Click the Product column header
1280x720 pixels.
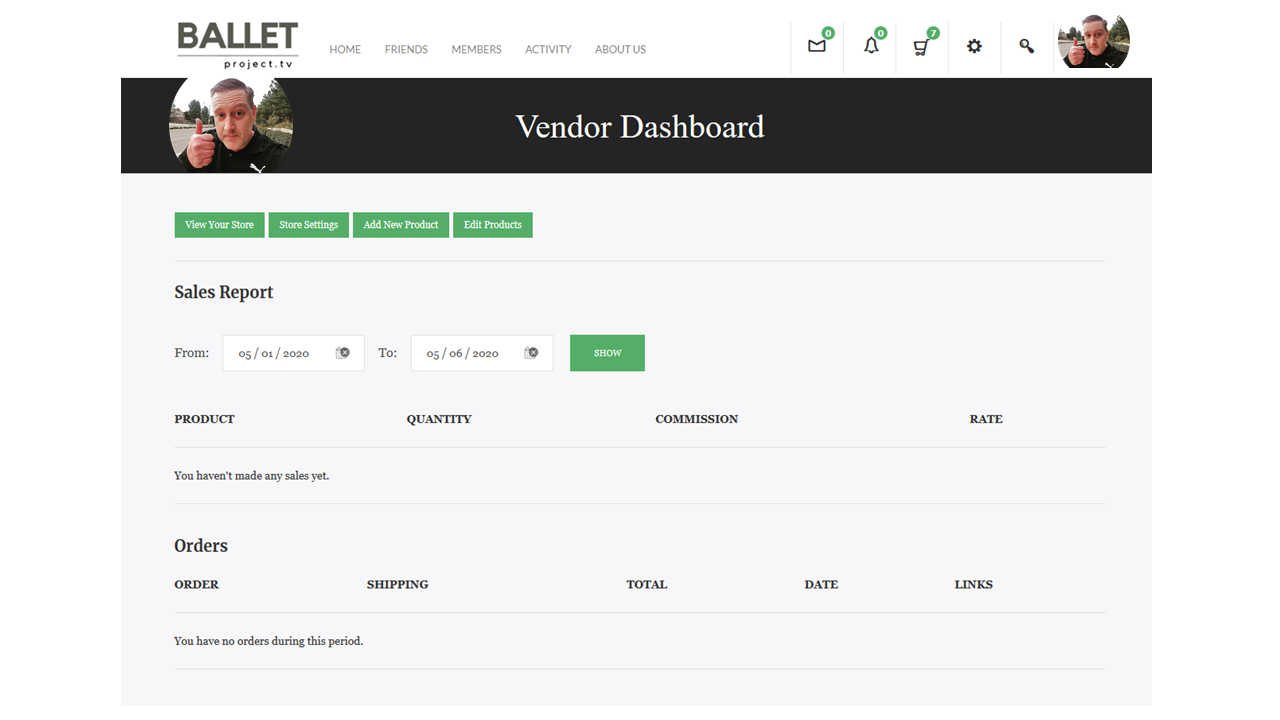[204, 419]
